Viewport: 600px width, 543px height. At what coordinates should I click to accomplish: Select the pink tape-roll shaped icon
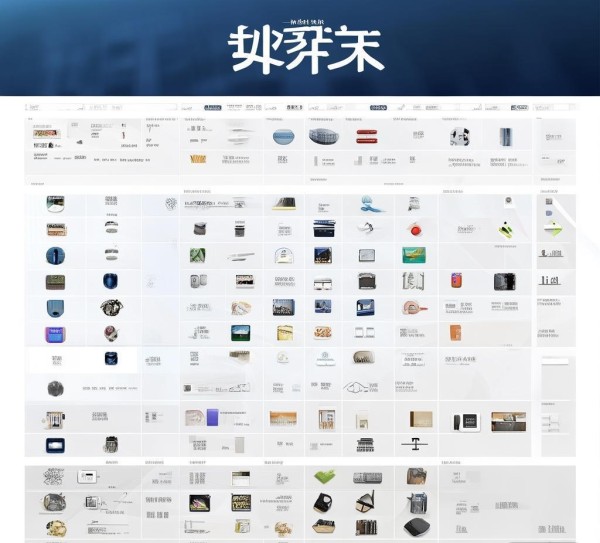[x=414, y=307]
